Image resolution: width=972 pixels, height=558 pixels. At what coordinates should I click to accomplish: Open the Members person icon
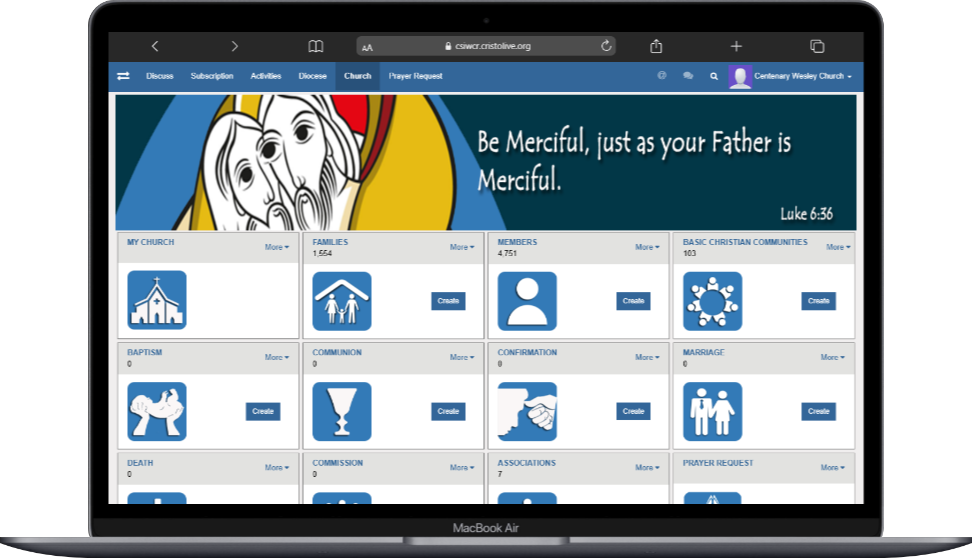tap(527, 300)
